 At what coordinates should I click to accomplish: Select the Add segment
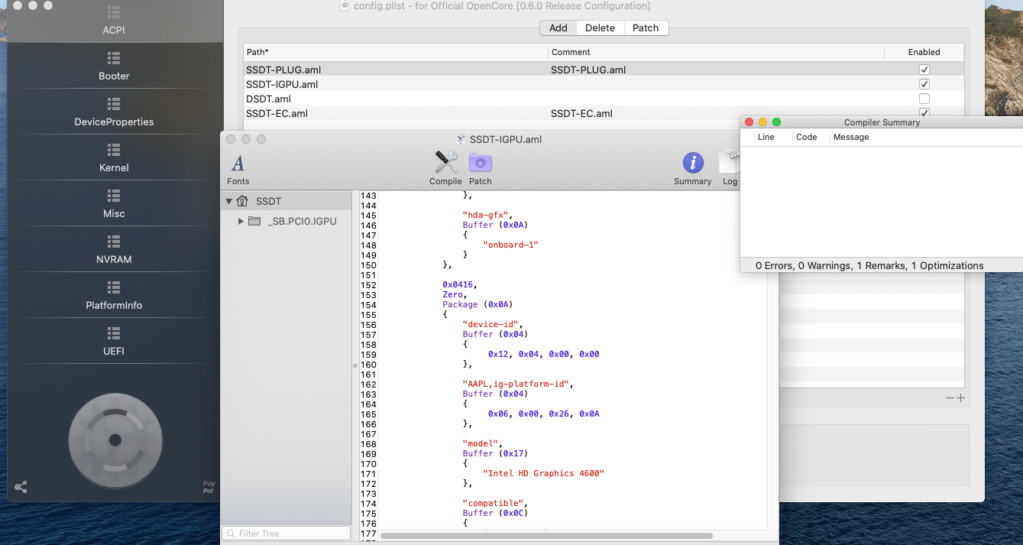pyautogui.click(x=558, y=27)
